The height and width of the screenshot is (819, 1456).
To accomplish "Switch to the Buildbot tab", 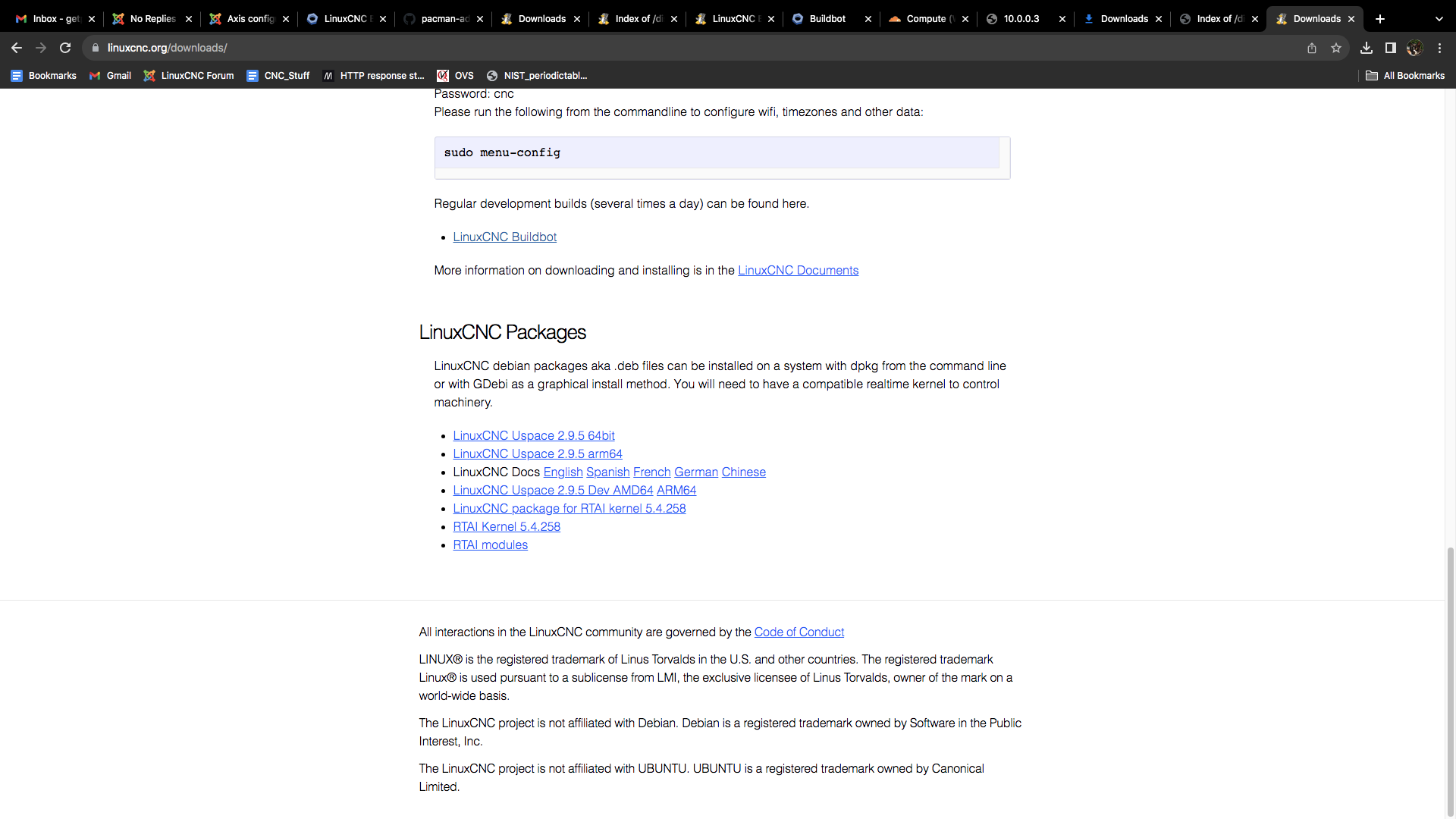I will 827,18.
